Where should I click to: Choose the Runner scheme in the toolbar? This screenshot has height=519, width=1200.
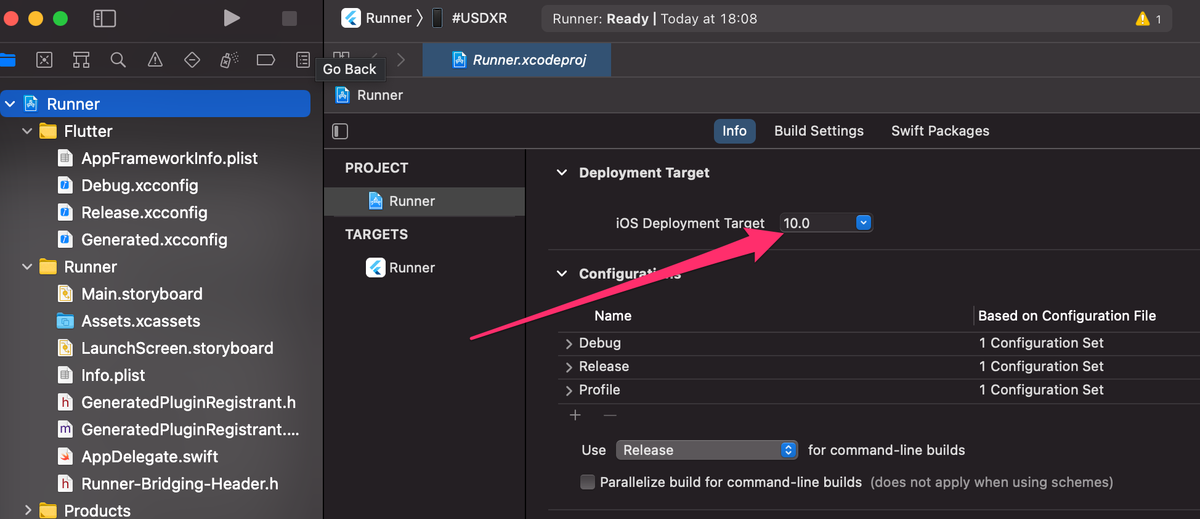376,18
